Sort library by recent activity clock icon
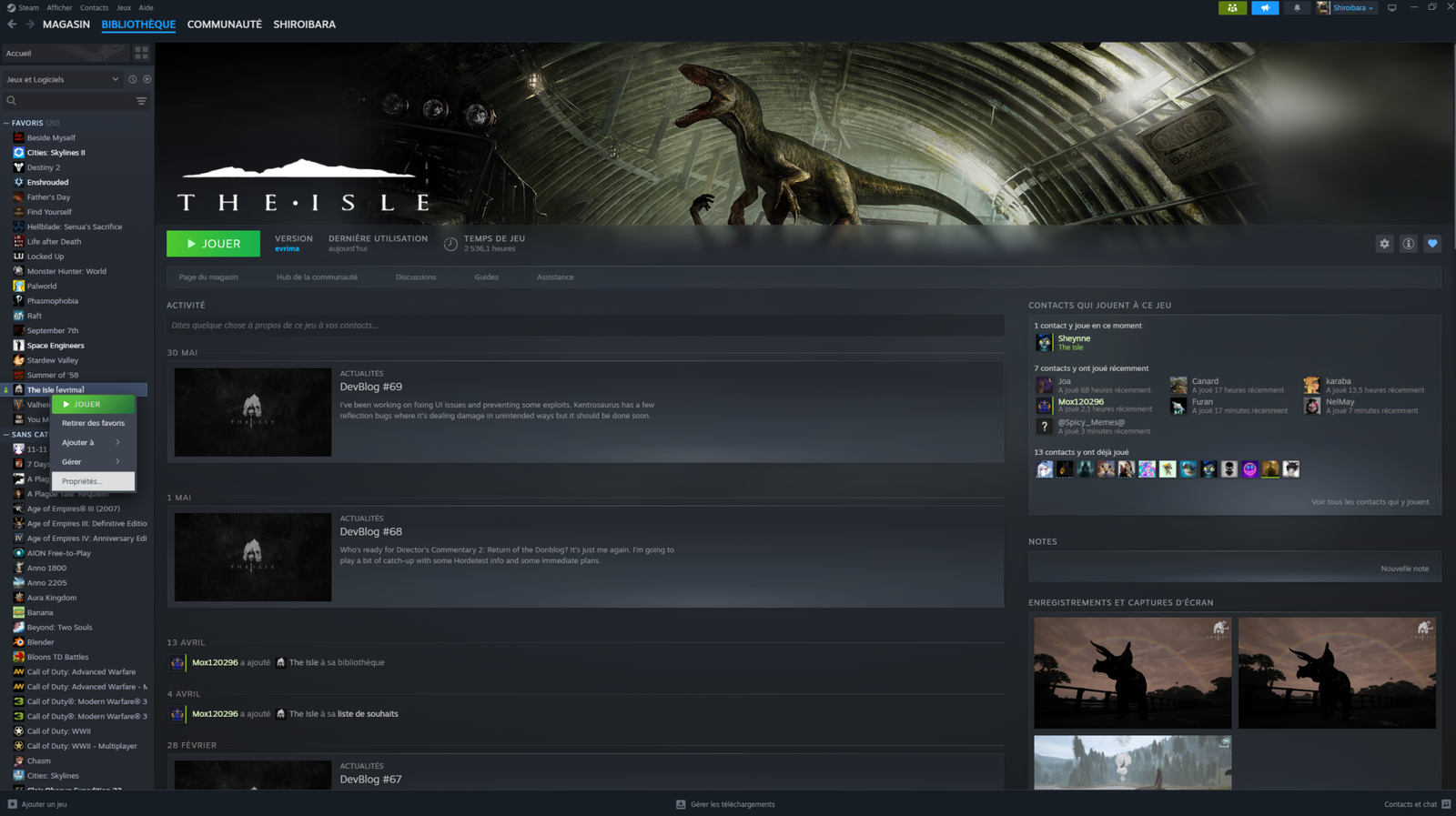 point(132,79)
